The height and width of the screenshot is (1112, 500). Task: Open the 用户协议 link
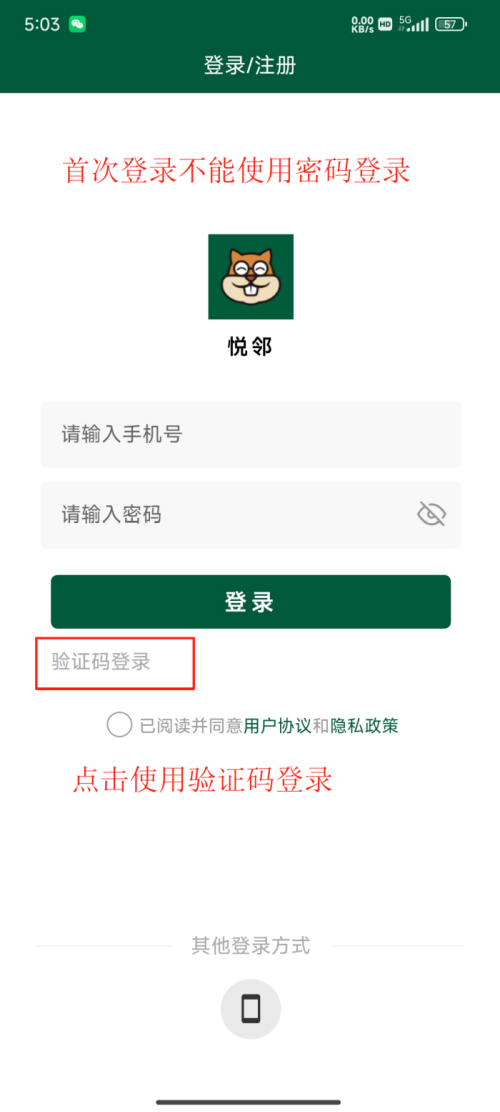(277, 725)
